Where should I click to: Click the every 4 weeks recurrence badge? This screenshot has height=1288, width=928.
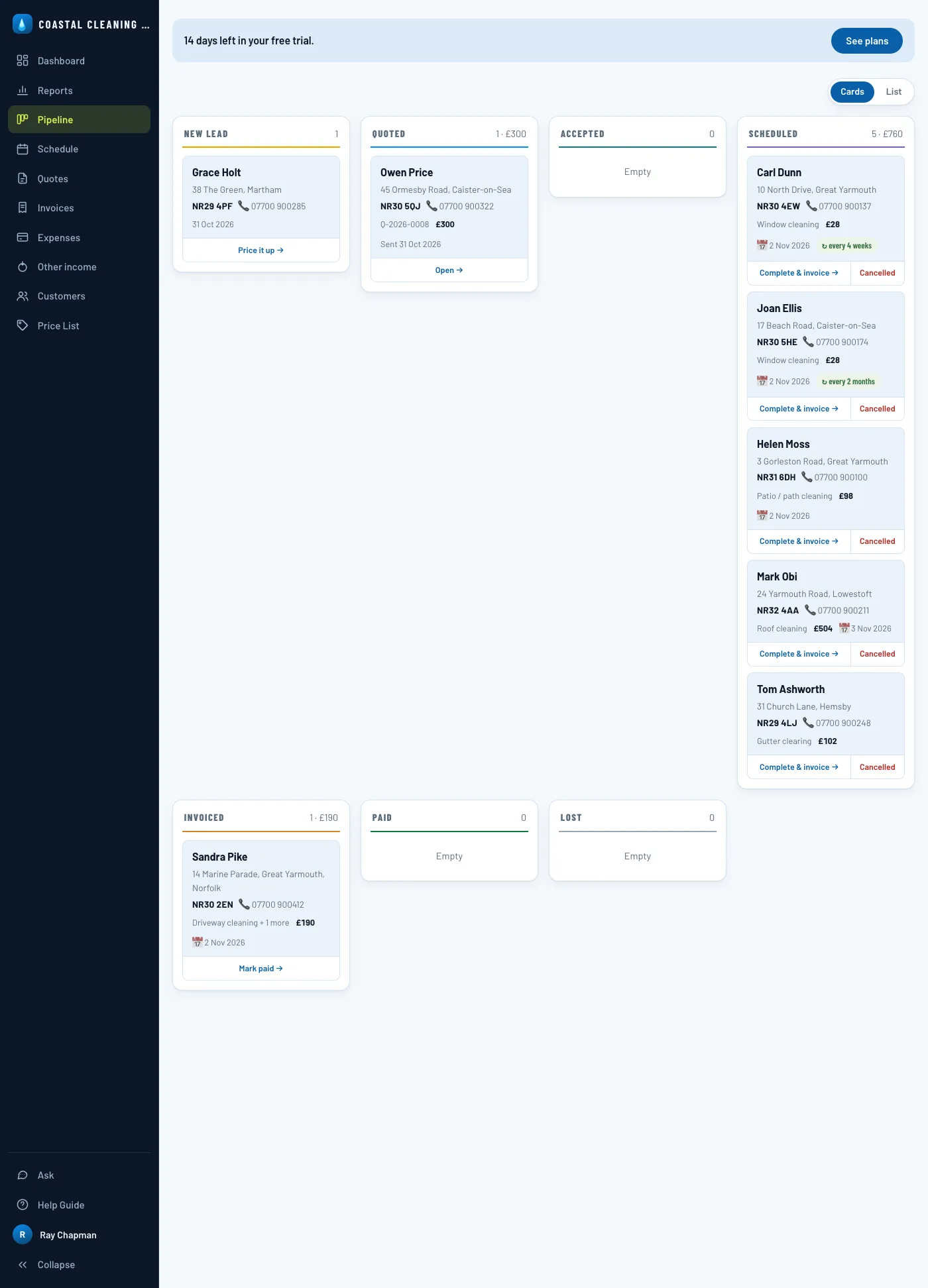click(846, 246)
